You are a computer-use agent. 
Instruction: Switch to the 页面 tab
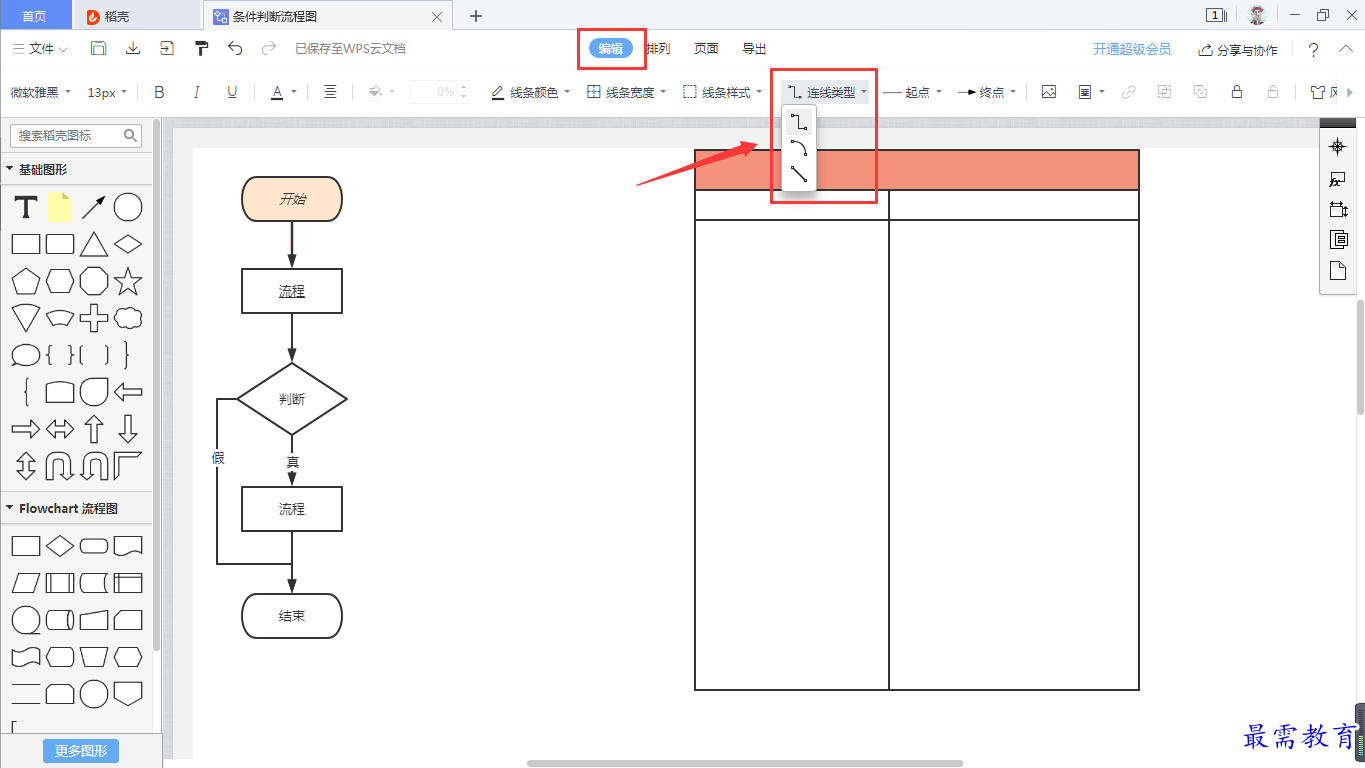706,48
